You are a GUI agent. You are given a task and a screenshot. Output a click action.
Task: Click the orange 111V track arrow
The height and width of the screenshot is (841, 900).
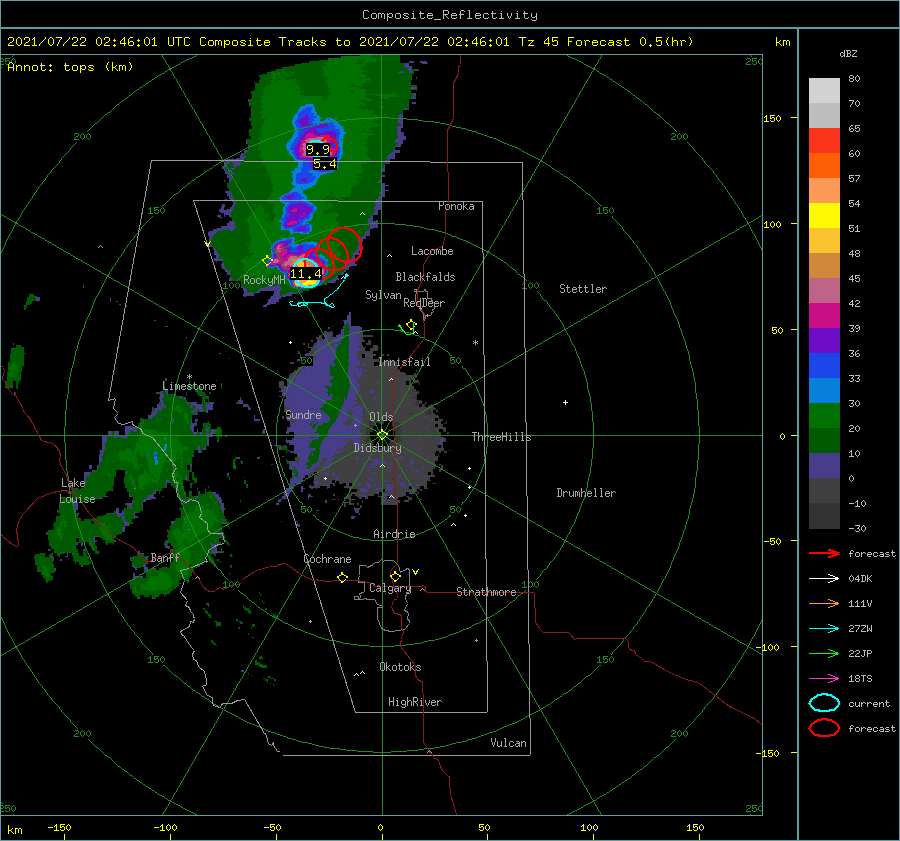click(824, 603)
